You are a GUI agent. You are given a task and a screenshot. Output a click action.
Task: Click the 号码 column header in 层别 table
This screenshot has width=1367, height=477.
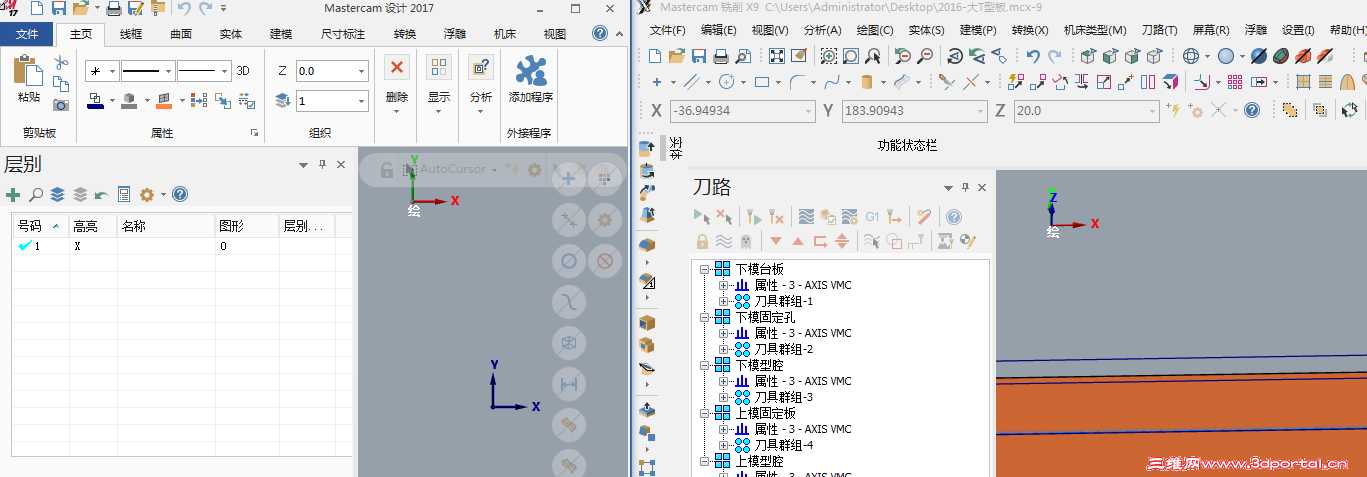coord(39,227)
